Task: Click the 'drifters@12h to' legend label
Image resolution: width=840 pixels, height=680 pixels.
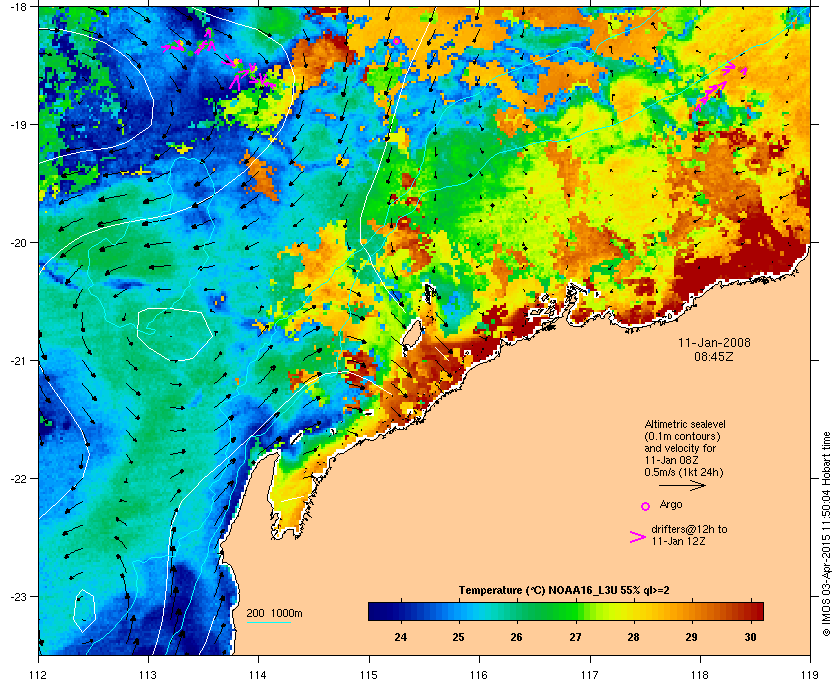Action: (689, 529)
